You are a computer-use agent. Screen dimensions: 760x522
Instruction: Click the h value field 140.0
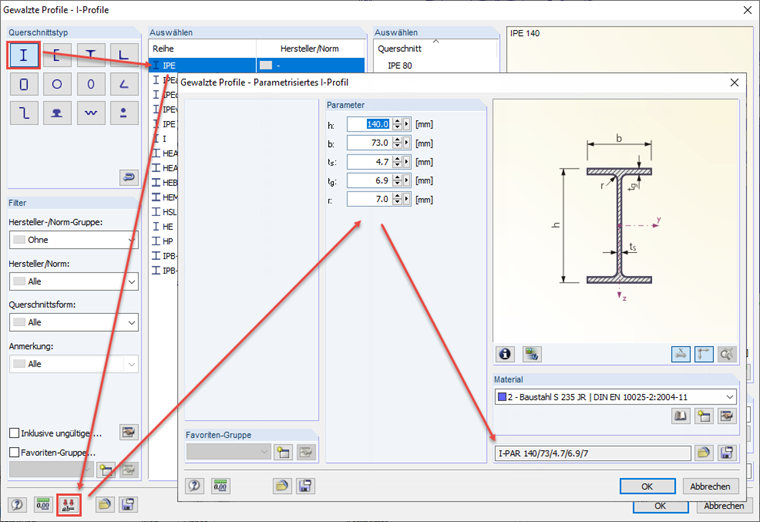pos(369,124)
